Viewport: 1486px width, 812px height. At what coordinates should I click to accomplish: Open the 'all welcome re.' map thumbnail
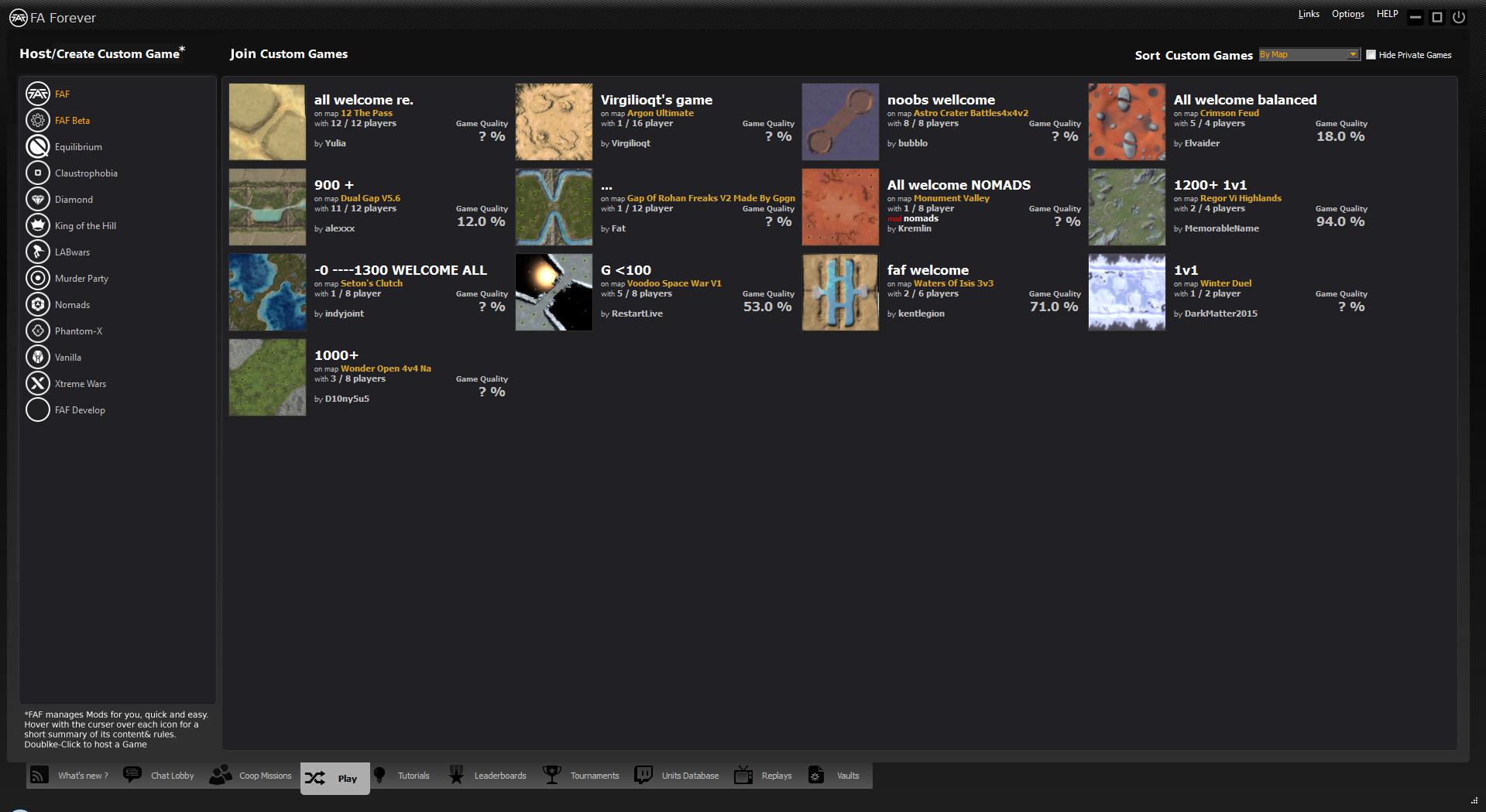point(267,122)
